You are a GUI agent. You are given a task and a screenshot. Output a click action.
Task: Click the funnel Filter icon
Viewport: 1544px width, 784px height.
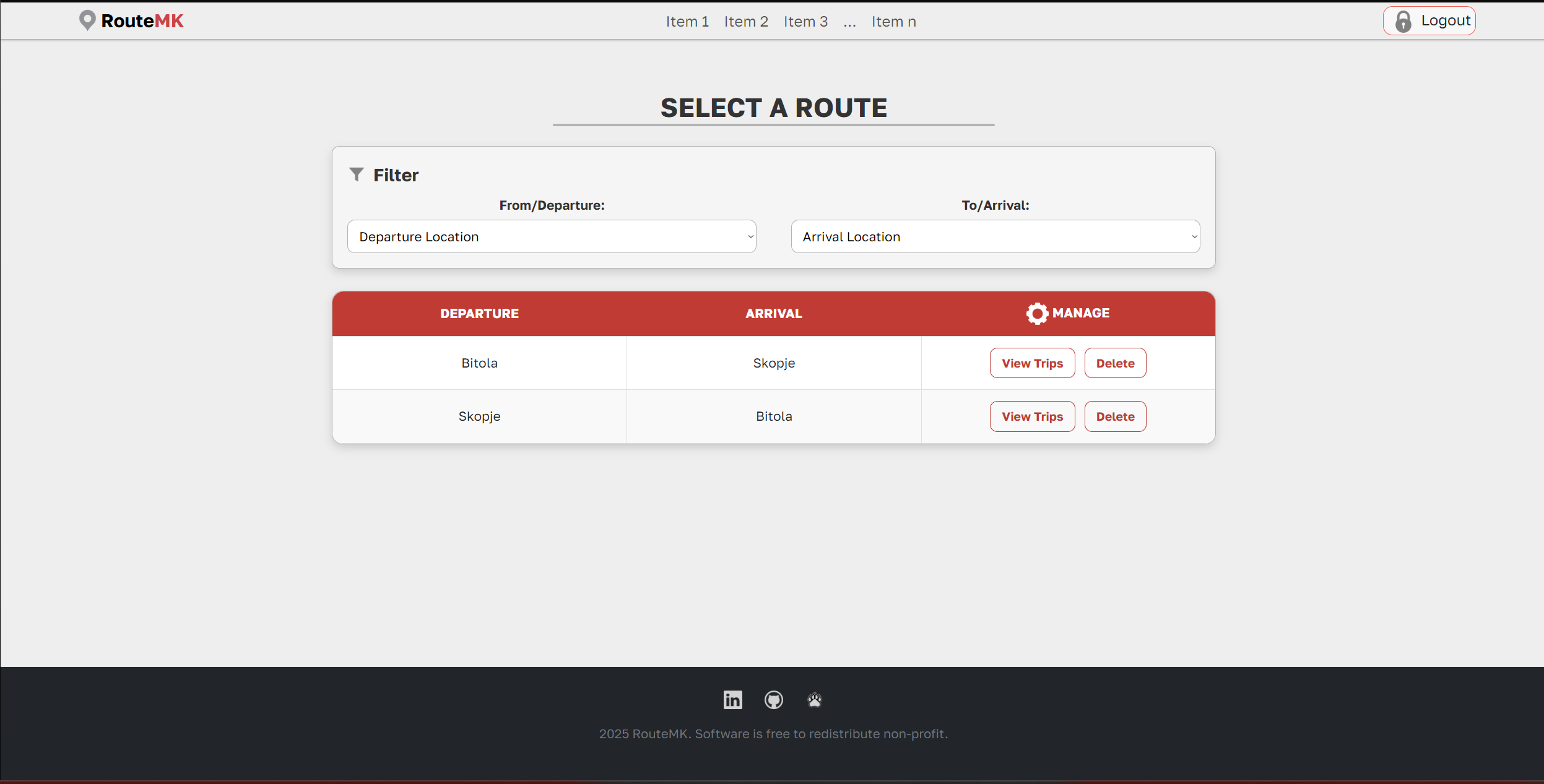tap(356, 174)
